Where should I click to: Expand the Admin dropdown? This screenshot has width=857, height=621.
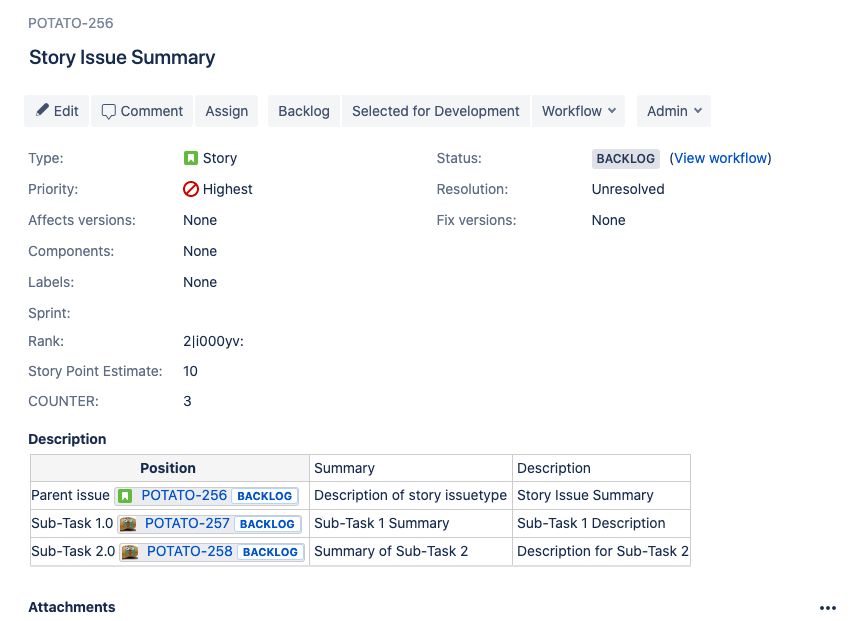[x=674, y=111]
